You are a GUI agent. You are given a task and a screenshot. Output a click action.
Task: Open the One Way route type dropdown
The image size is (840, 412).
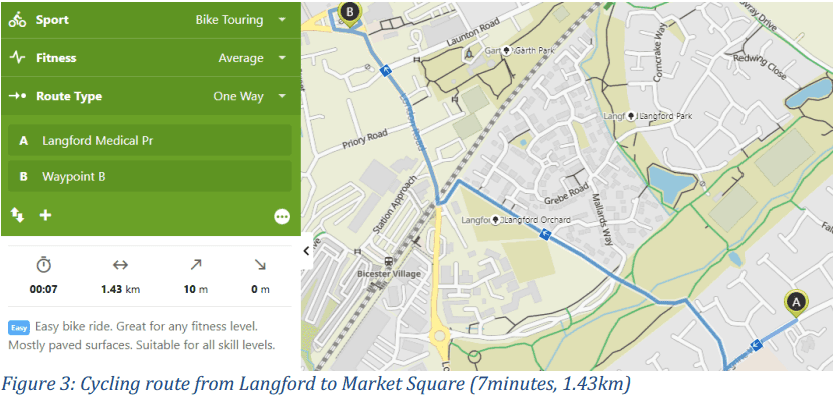pyautogui.click(x=249, y=96)
